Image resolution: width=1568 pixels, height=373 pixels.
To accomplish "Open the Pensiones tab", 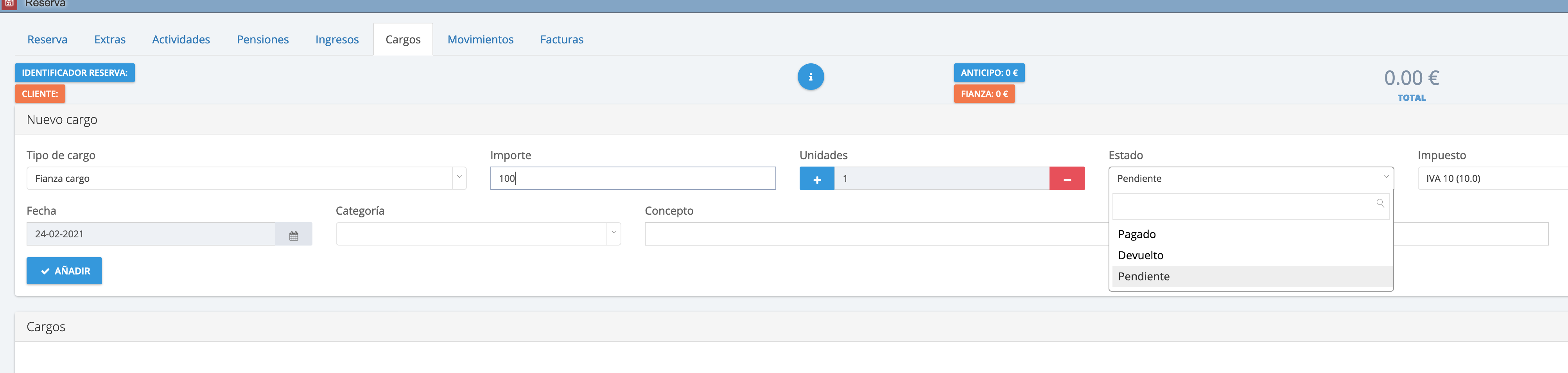I will tap(262, 39).
